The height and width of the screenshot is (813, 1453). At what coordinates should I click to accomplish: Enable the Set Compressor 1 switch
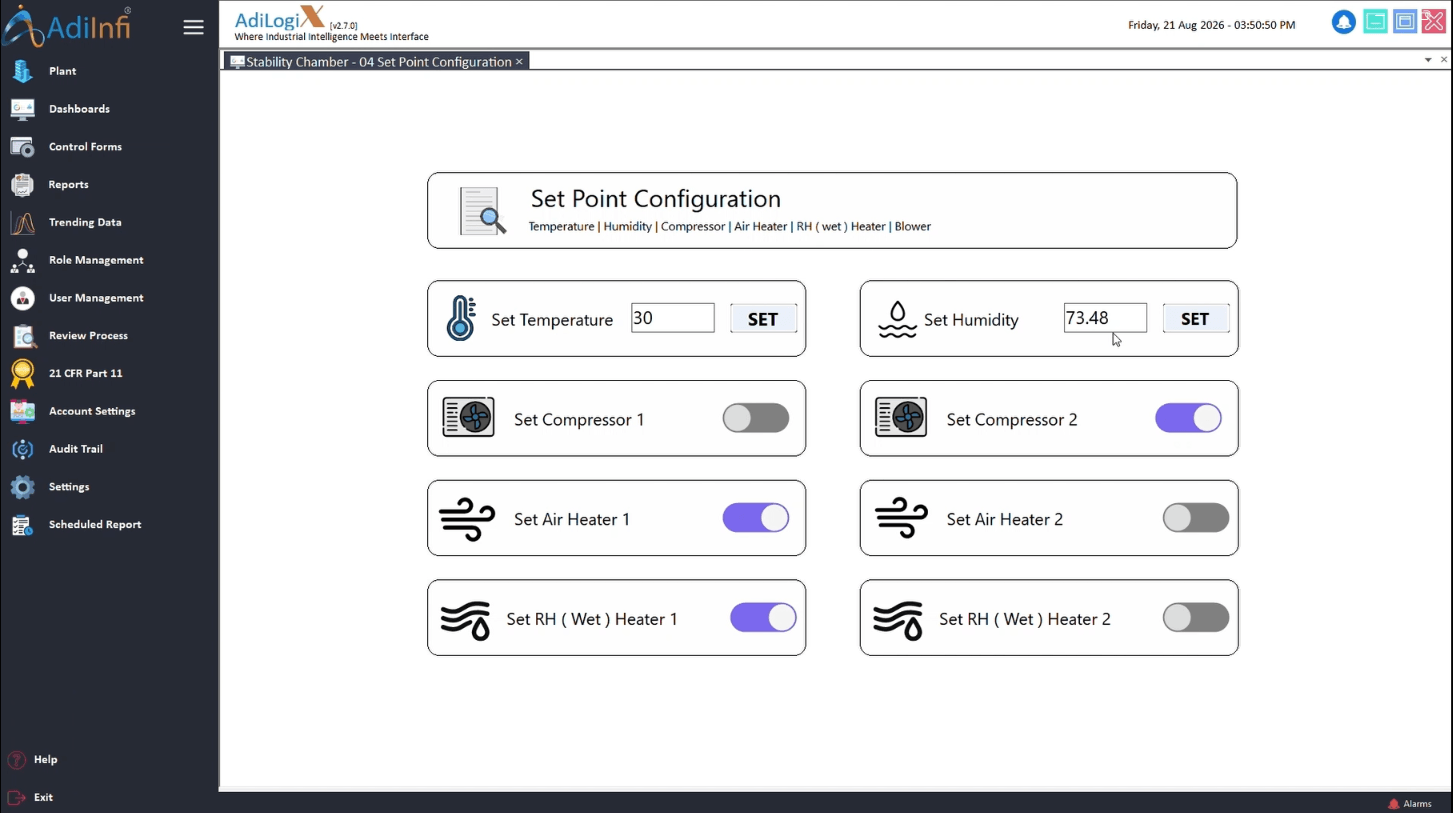756,418
